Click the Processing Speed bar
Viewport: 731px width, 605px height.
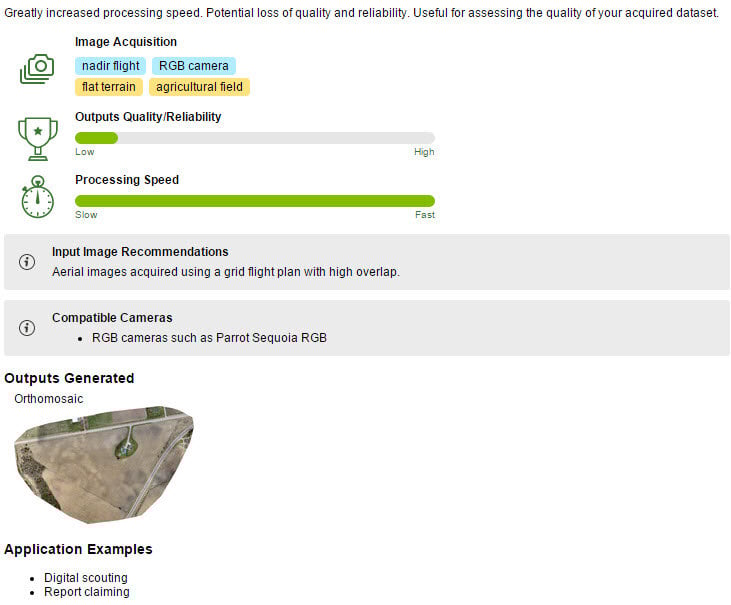(x=254, y=201)
